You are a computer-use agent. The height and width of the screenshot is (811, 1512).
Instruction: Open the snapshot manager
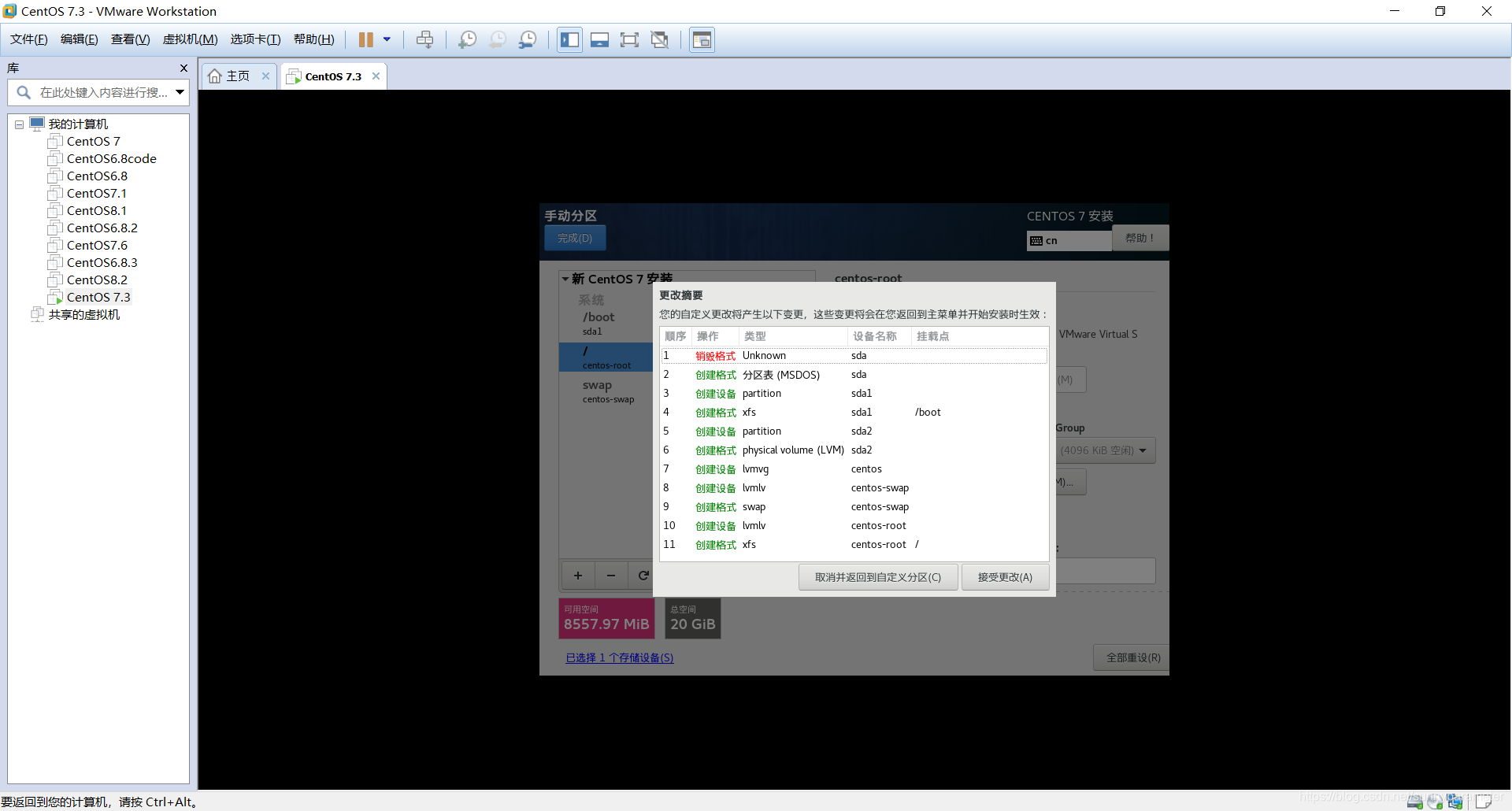[528, 39]
